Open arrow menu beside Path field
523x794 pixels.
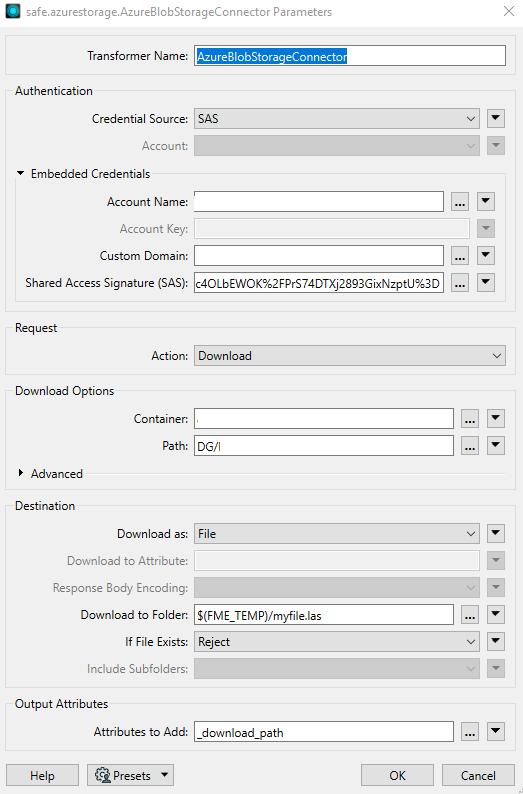(496, 446)
